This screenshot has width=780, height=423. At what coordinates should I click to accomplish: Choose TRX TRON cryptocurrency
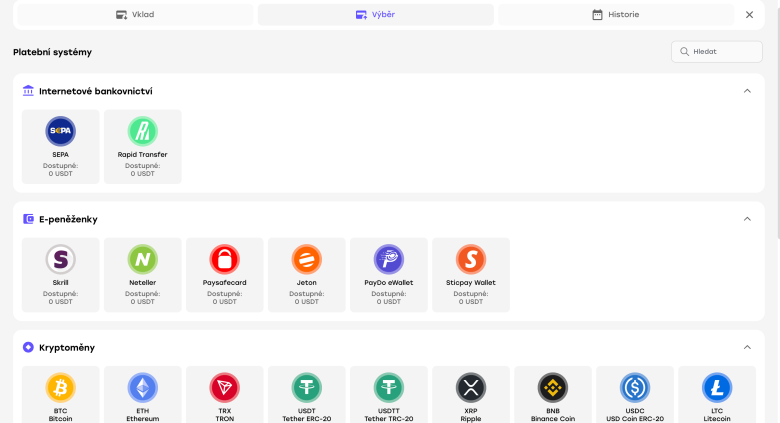pos(225,395)
